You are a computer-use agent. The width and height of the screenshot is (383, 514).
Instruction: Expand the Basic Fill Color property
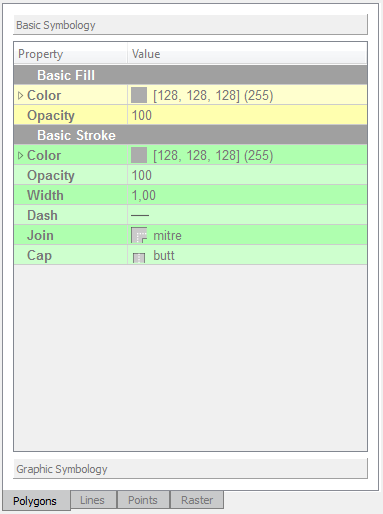click(20, 96)
